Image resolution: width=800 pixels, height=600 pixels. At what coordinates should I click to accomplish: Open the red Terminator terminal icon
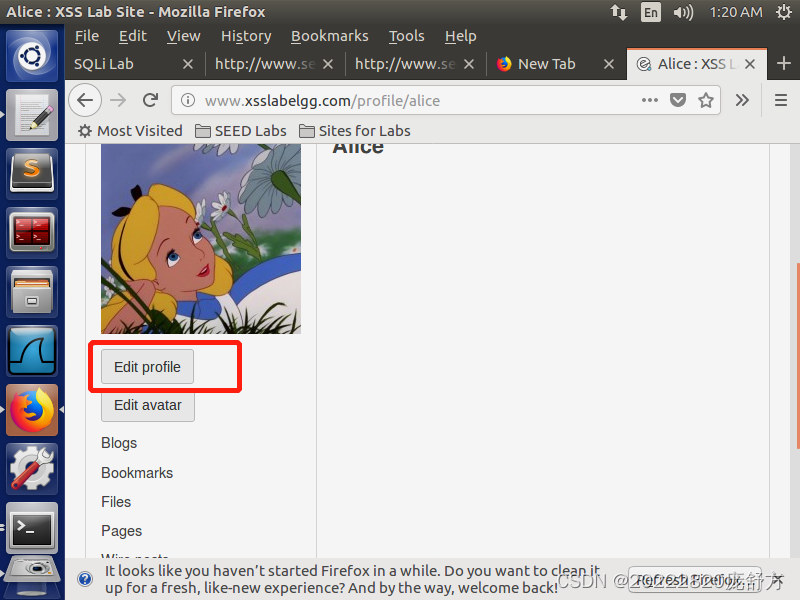point(32,233)
